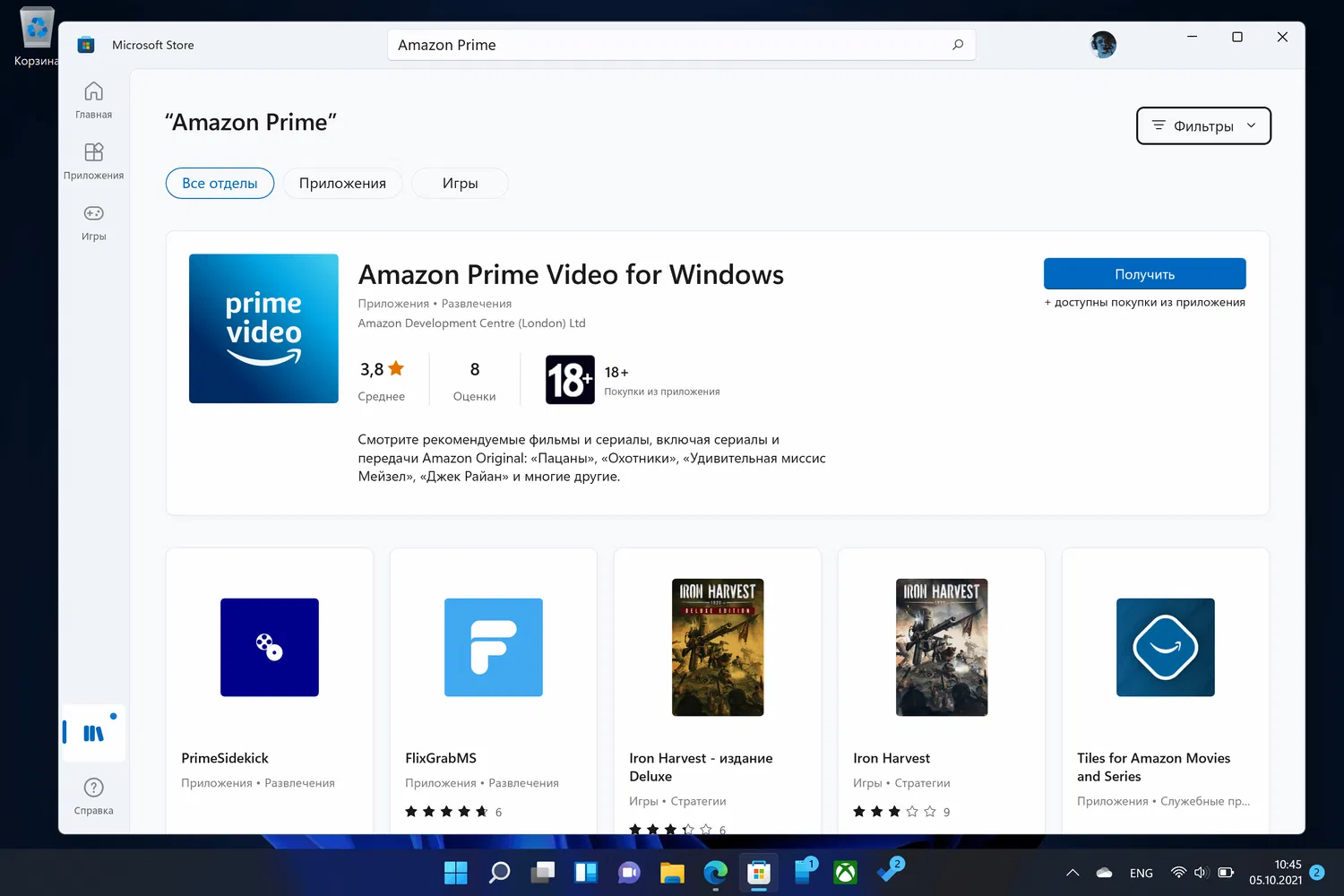Click the “Amazon Prime” results heading
This screenshot has height=896, width=1344.
(251, 122)
